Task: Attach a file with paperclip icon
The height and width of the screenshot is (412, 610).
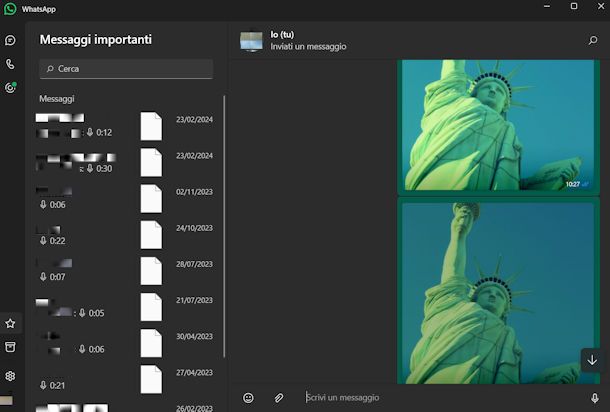Action: click(x=279, y=398)
